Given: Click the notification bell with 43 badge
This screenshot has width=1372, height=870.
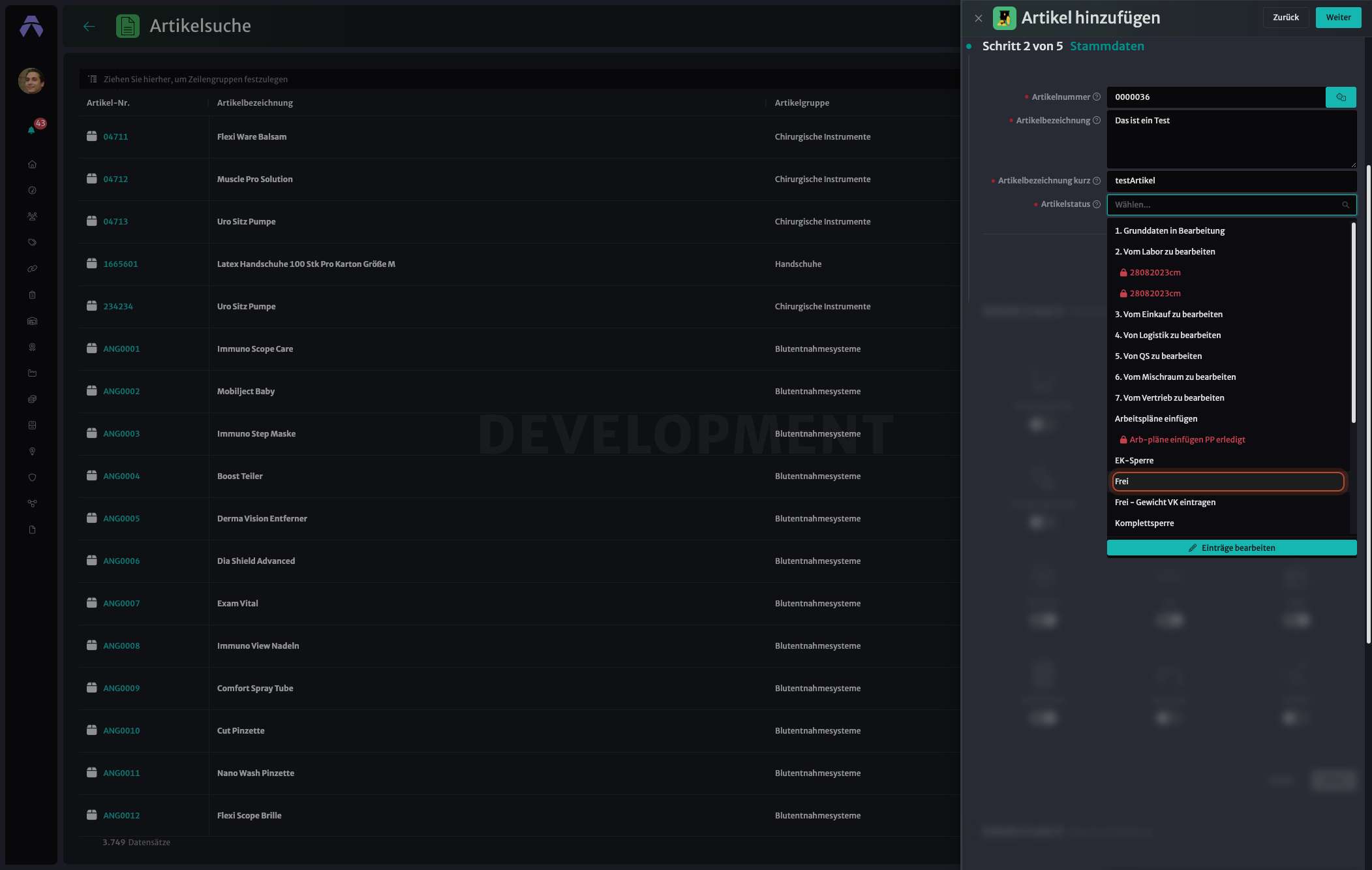Looking at the screenshot, I should [x=32, y=129].
